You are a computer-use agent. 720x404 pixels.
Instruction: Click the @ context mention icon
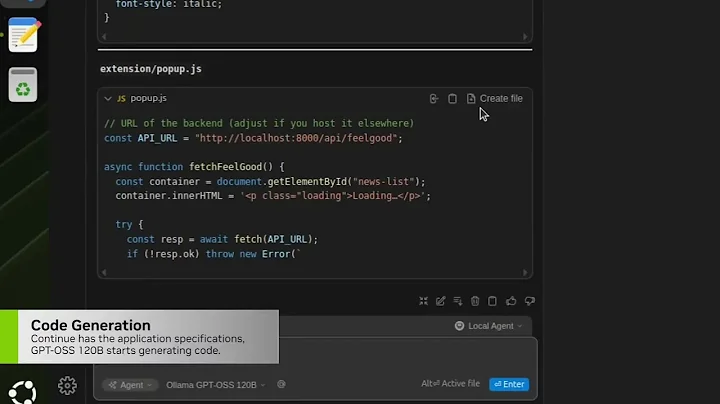pos(281,384)
